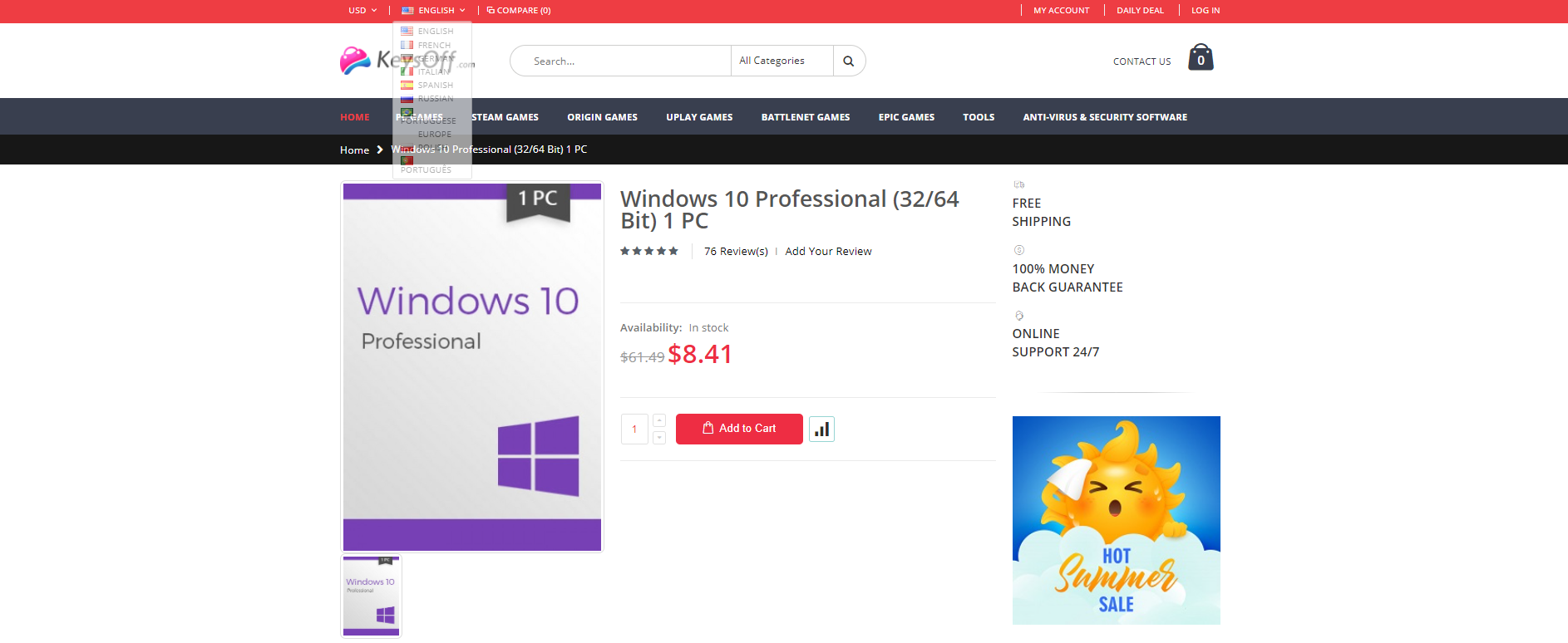Open the Hot Summer Sale banner
1568x643 pixels.
tap(1116, 520)
